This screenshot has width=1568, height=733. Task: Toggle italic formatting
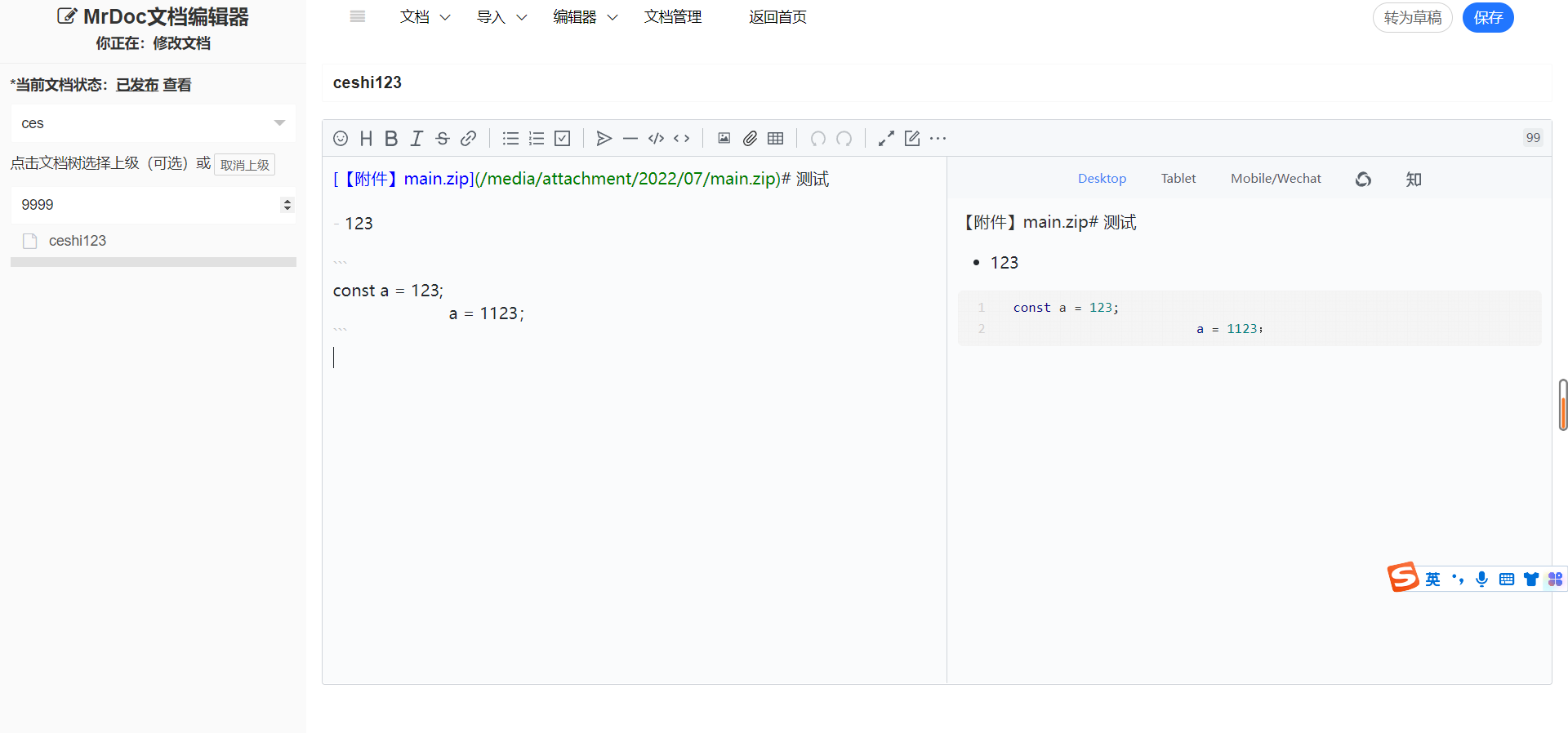[416, 139]
